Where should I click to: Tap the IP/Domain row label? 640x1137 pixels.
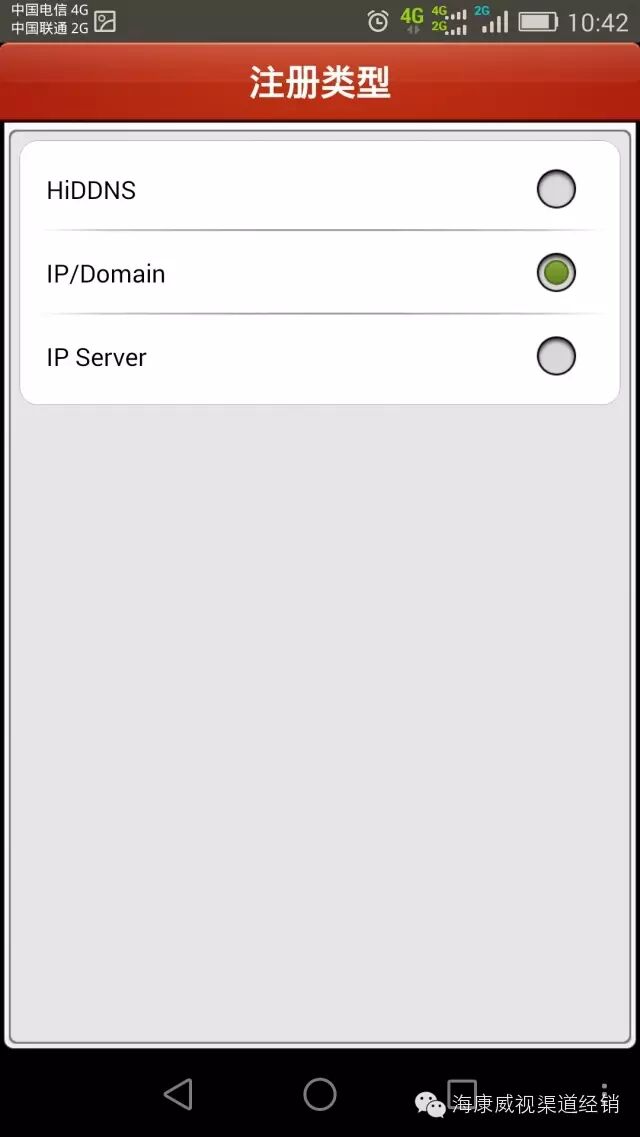coord(106,274)
